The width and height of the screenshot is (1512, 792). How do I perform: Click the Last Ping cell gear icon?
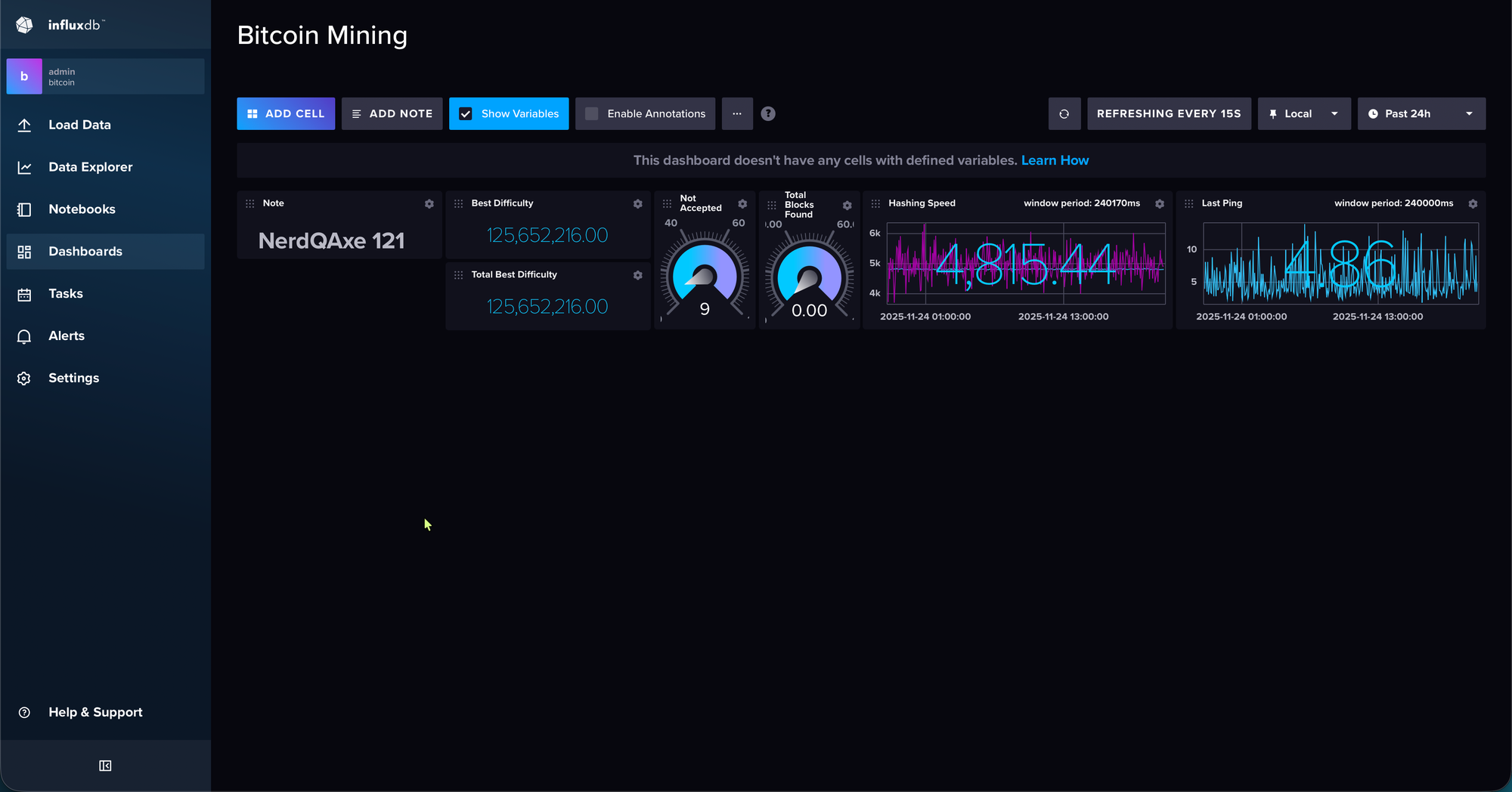coord(1473,204)
